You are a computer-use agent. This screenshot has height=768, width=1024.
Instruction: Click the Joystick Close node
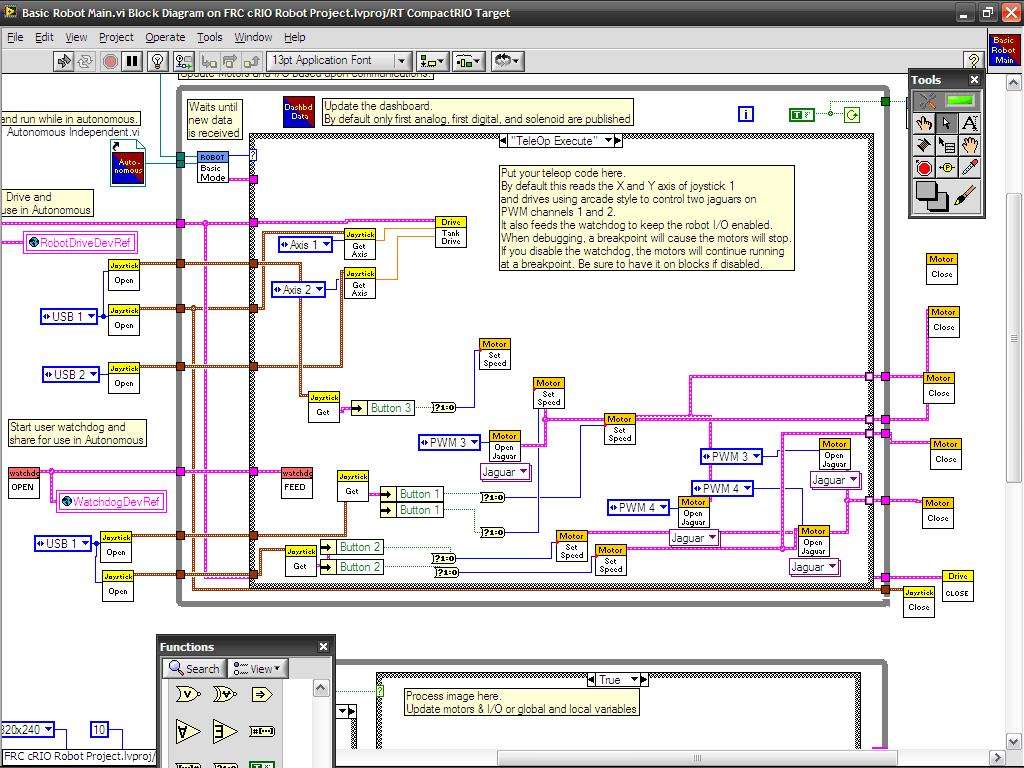919,603
